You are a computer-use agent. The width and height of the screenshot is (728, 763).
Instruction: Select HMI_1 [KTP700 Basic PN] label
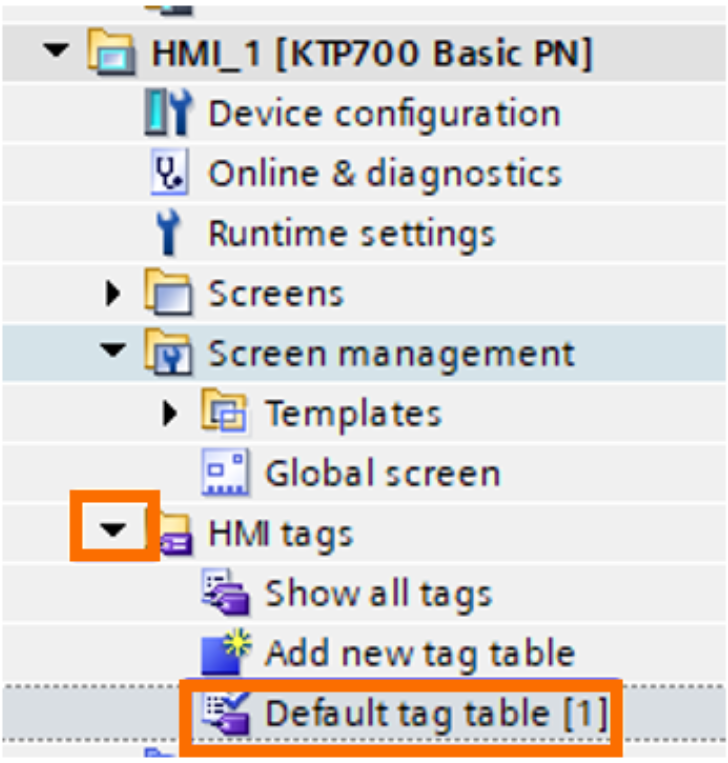click(x=372, y=53)
